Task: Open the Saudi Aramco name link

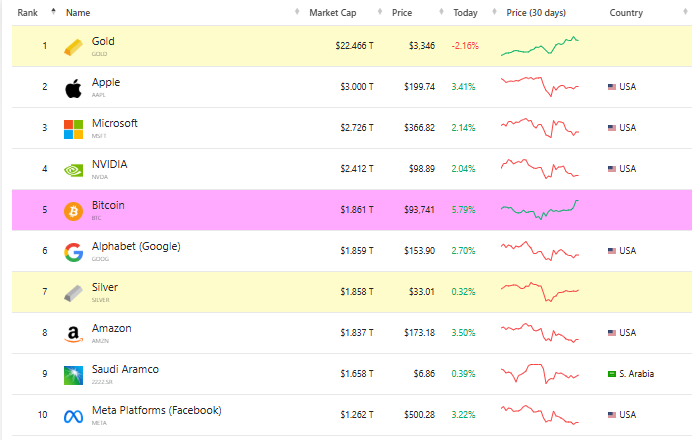Action: [x=125, y=369]
